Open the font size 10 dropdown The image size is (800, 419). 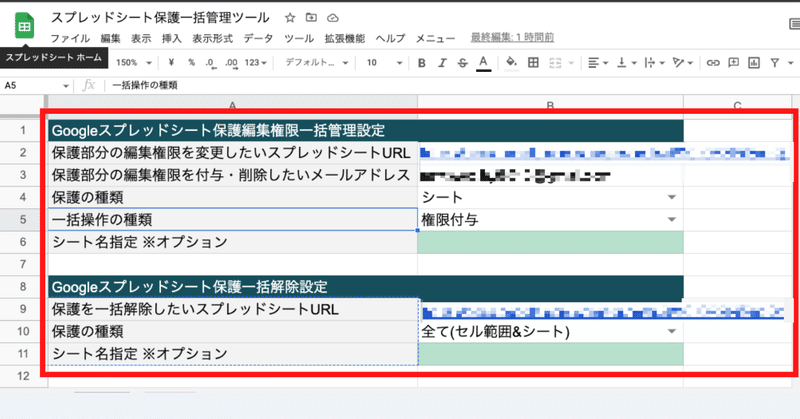[384, 62]
